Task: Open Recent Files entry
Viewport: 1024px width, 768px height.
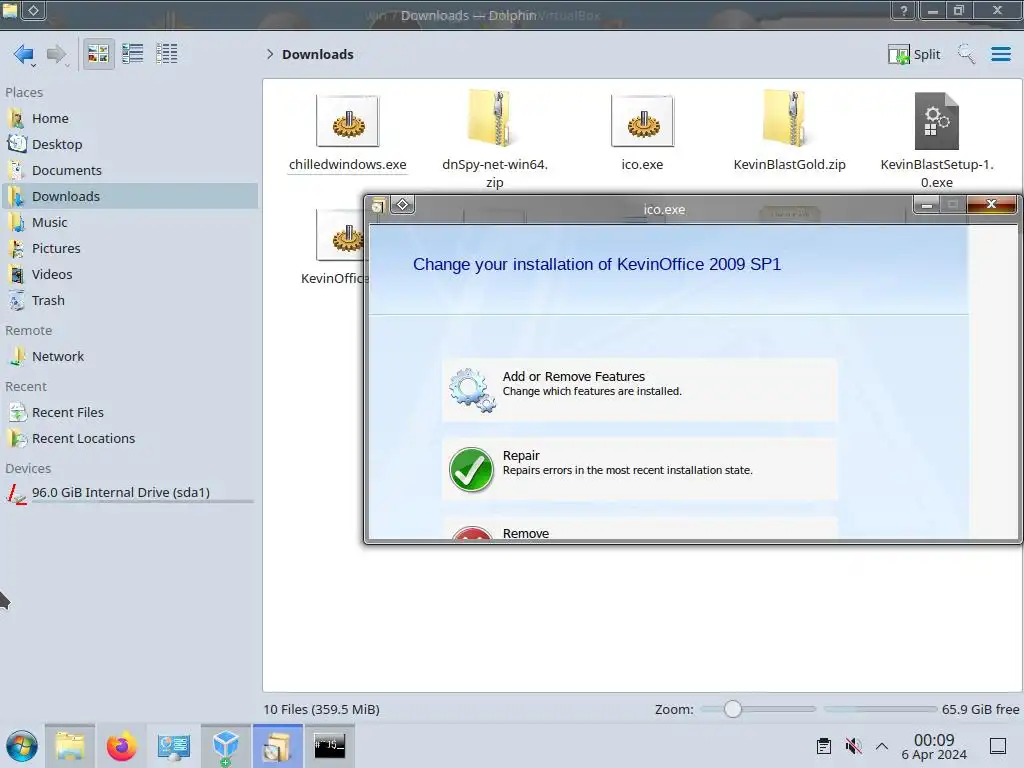Action: 129,413
